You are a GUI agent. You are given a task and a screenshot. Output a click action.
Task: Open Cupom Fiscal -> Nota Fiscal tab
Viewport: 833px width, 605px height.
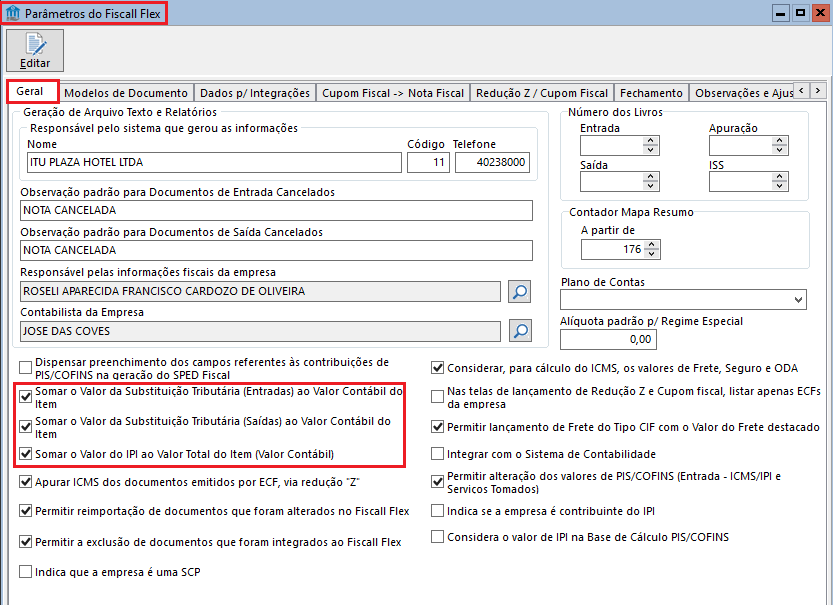point(393,93)
